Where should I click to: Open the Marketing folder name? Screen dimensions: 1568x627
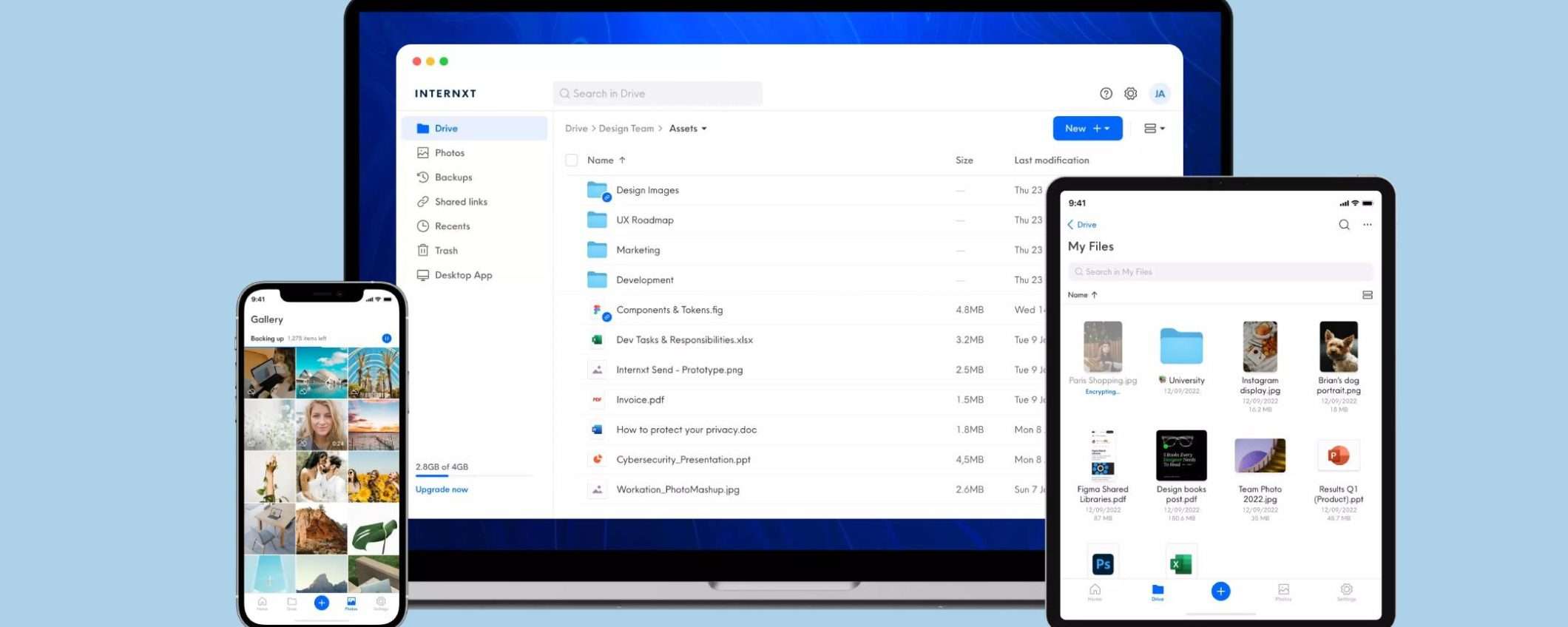coord(638,250)
